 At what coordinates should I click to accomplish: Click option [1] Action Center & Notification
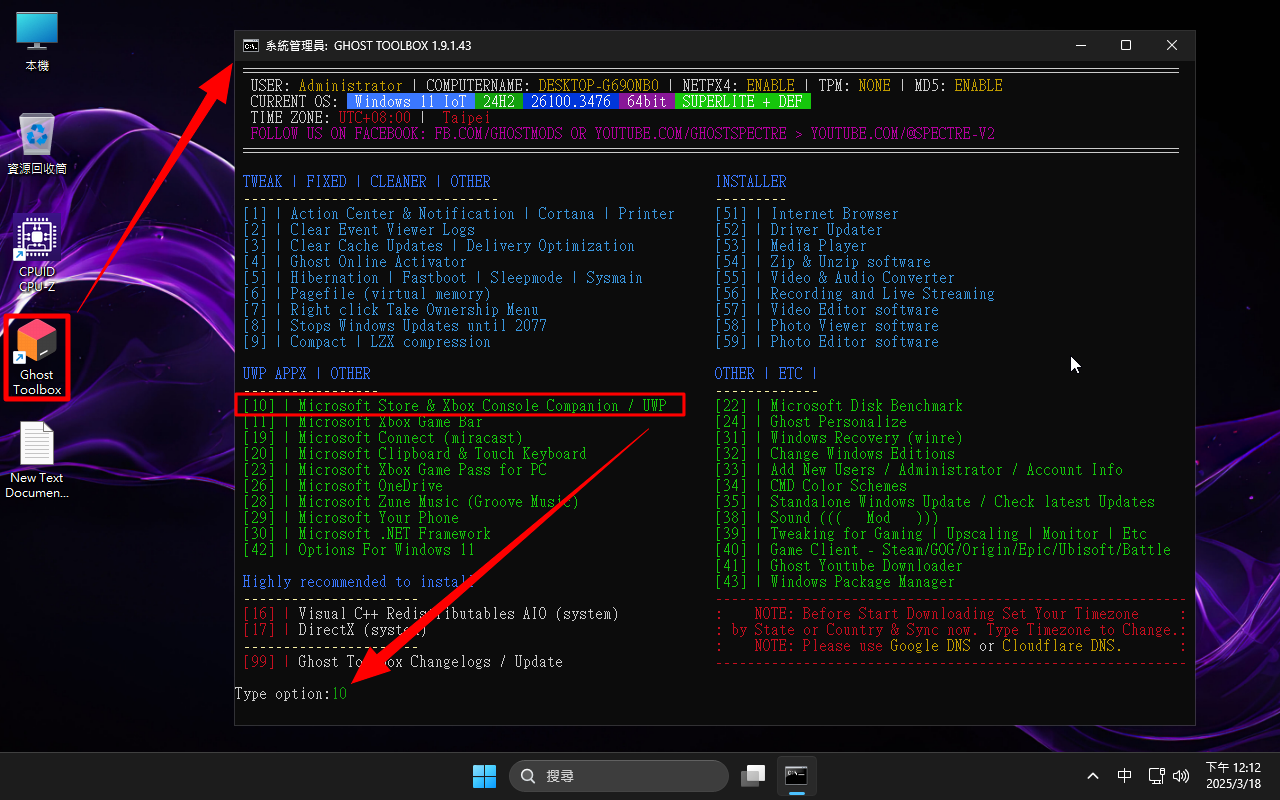click(x=459, y=214)
